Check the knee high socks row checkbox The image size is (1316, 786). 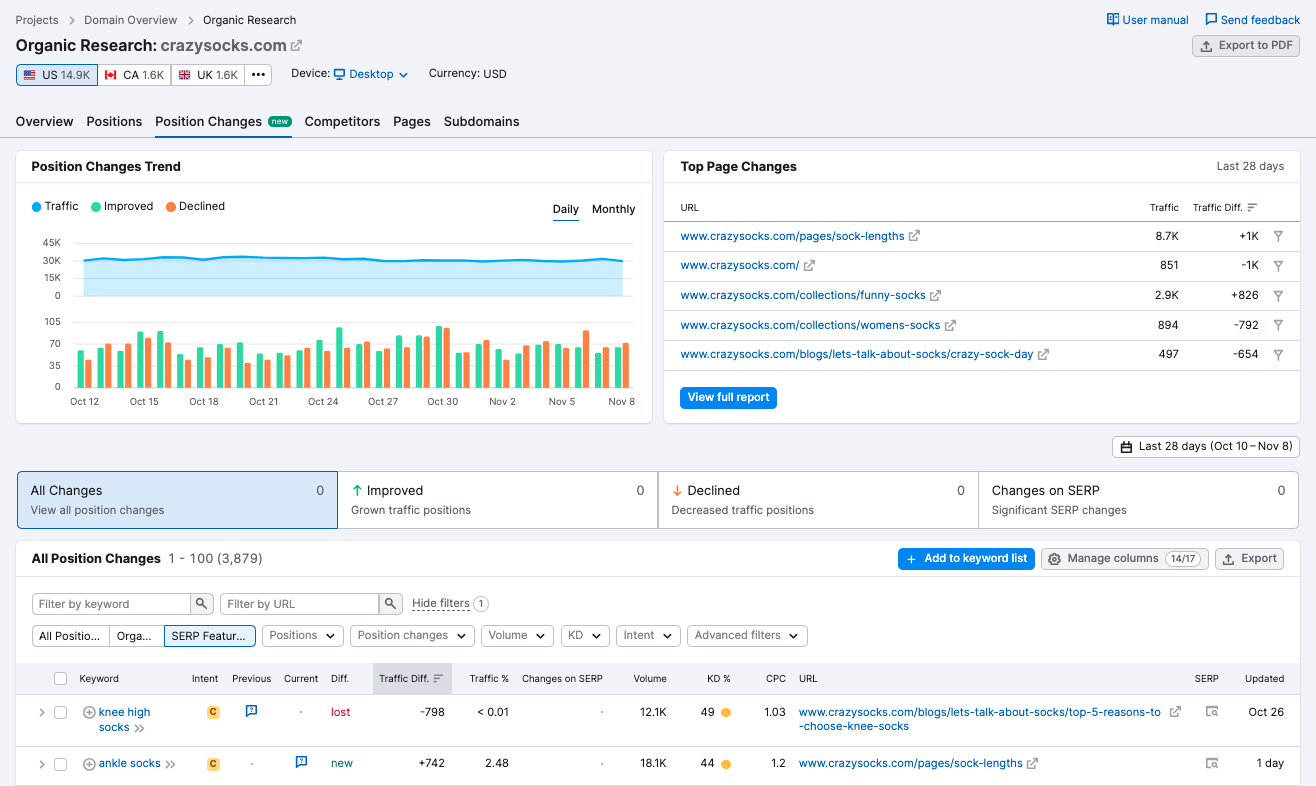pyautogui.click(x=60, y=712)
